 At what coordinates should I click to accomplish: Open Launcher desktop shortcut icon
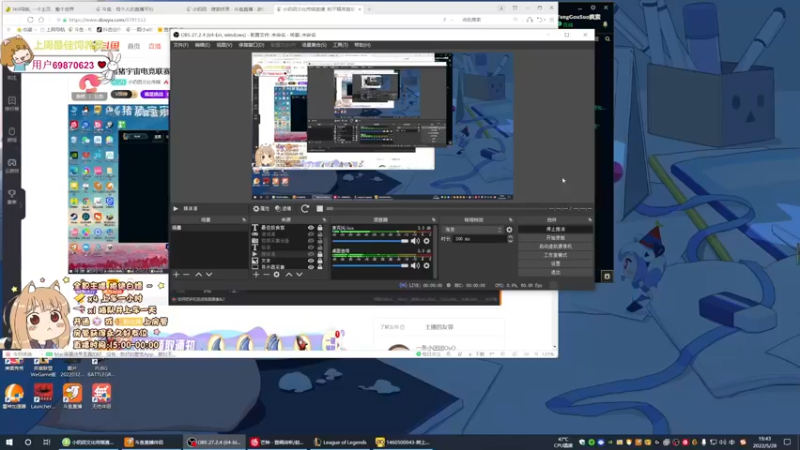pyautogui.click(x=43, y=396)
